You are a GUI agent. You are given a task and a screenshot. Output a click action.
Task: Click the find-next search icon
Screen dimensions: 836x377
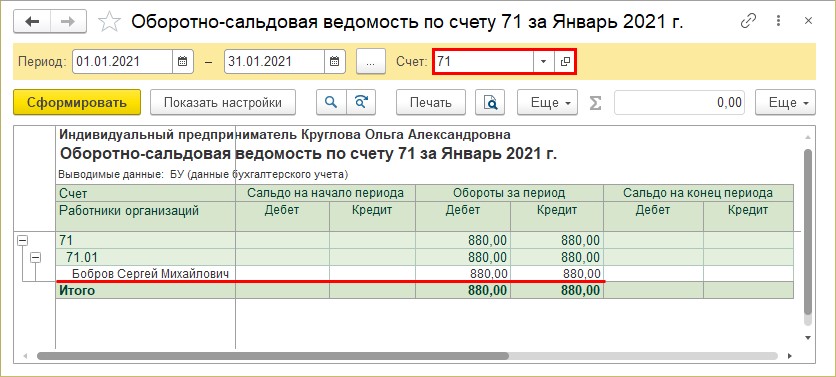[x=361, y=102]
